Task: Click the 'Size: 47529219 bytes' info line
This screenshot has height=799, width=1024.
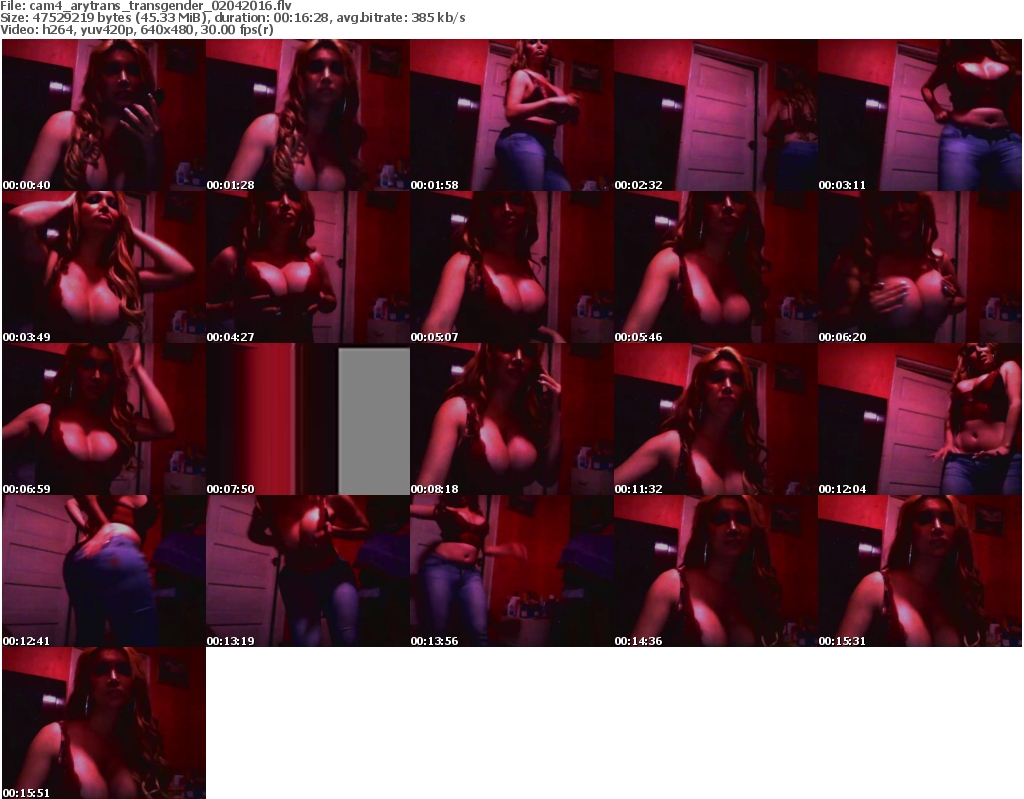Action: point(232,18)
